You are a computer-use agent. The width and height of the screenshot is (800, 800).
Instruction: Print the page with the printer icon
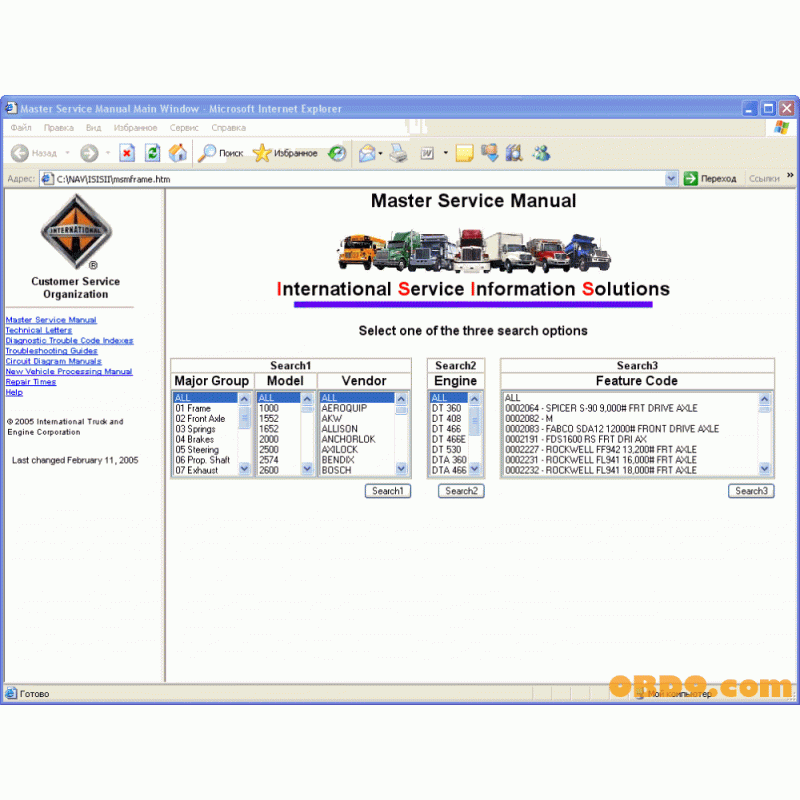[x=398, y=153]
